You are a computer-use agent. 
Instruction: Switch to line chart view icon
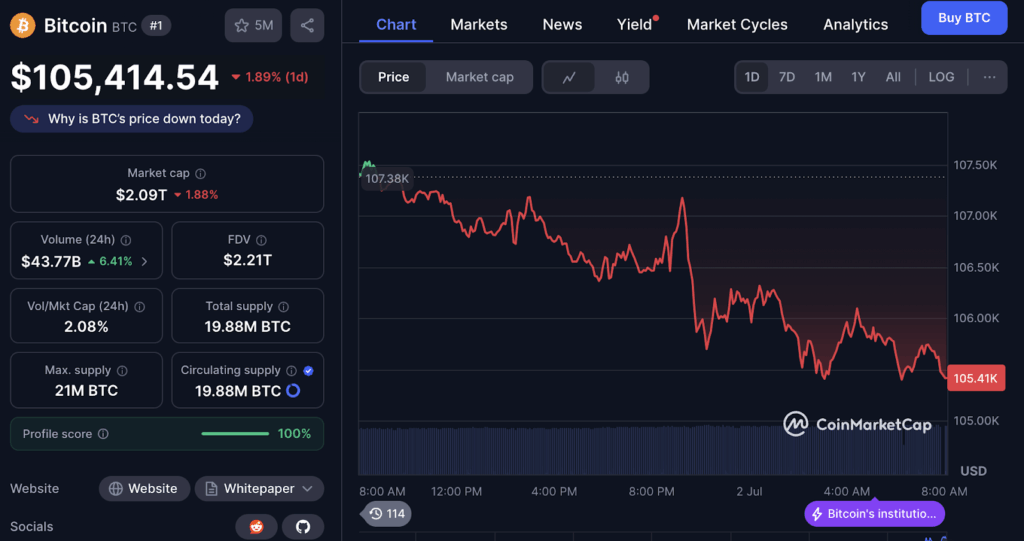click(x=569, y=77)
